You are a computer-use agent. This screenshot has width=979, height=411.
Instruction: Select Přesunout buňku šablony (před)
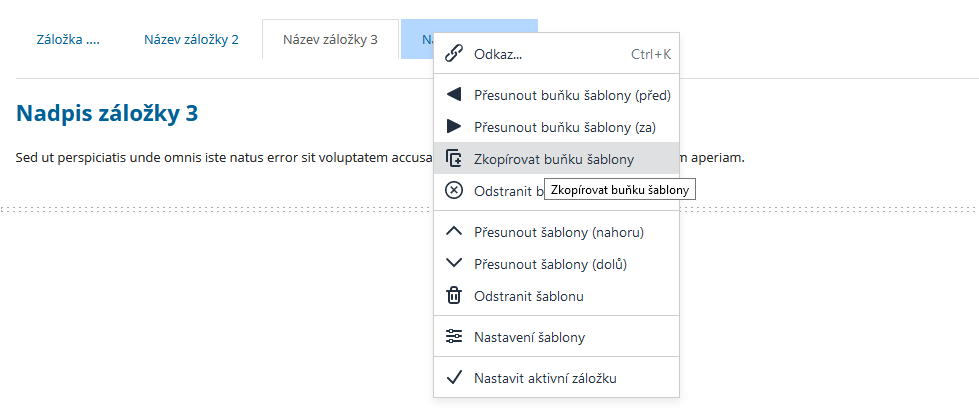pos(571,95)
